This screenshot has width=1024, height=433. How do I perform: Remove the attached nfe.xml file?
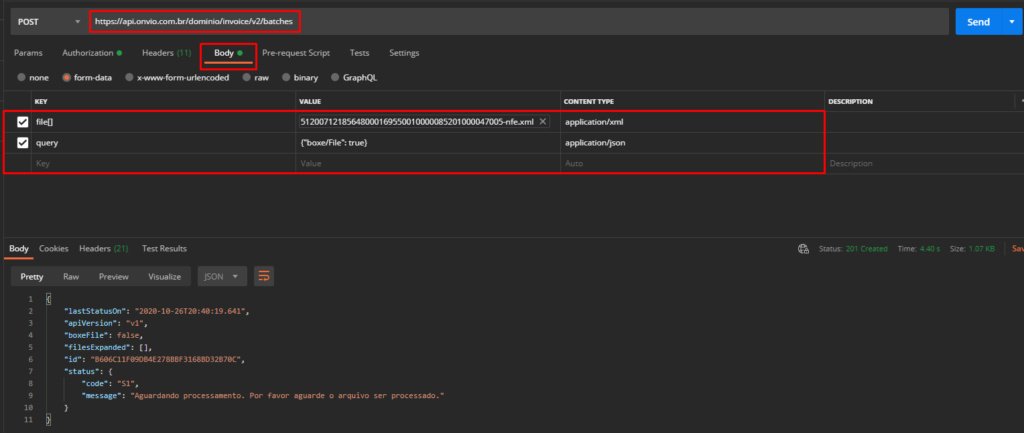(543, 122)
